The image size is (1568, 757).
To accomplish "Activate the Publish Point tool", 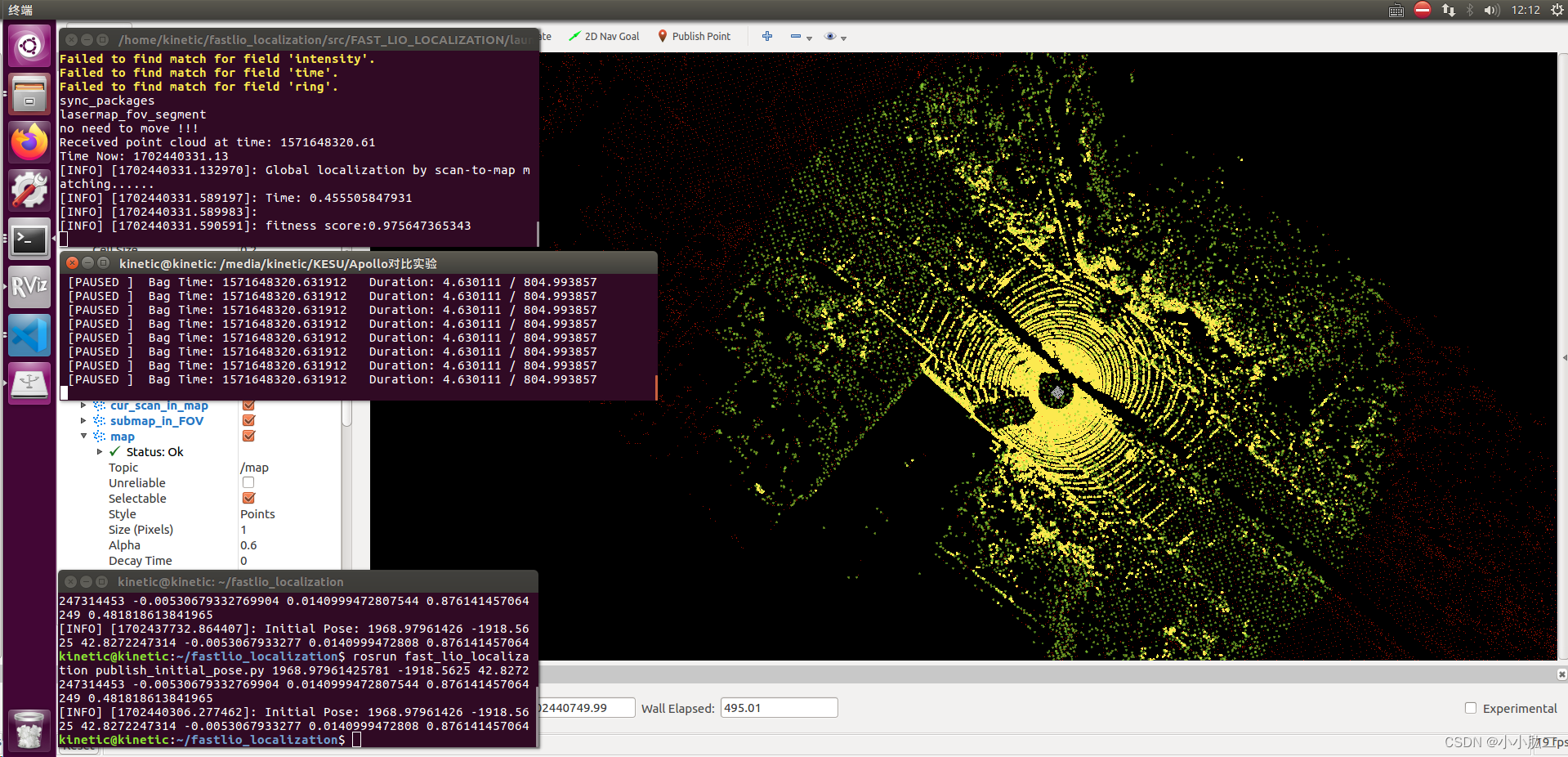I will 694,37.
